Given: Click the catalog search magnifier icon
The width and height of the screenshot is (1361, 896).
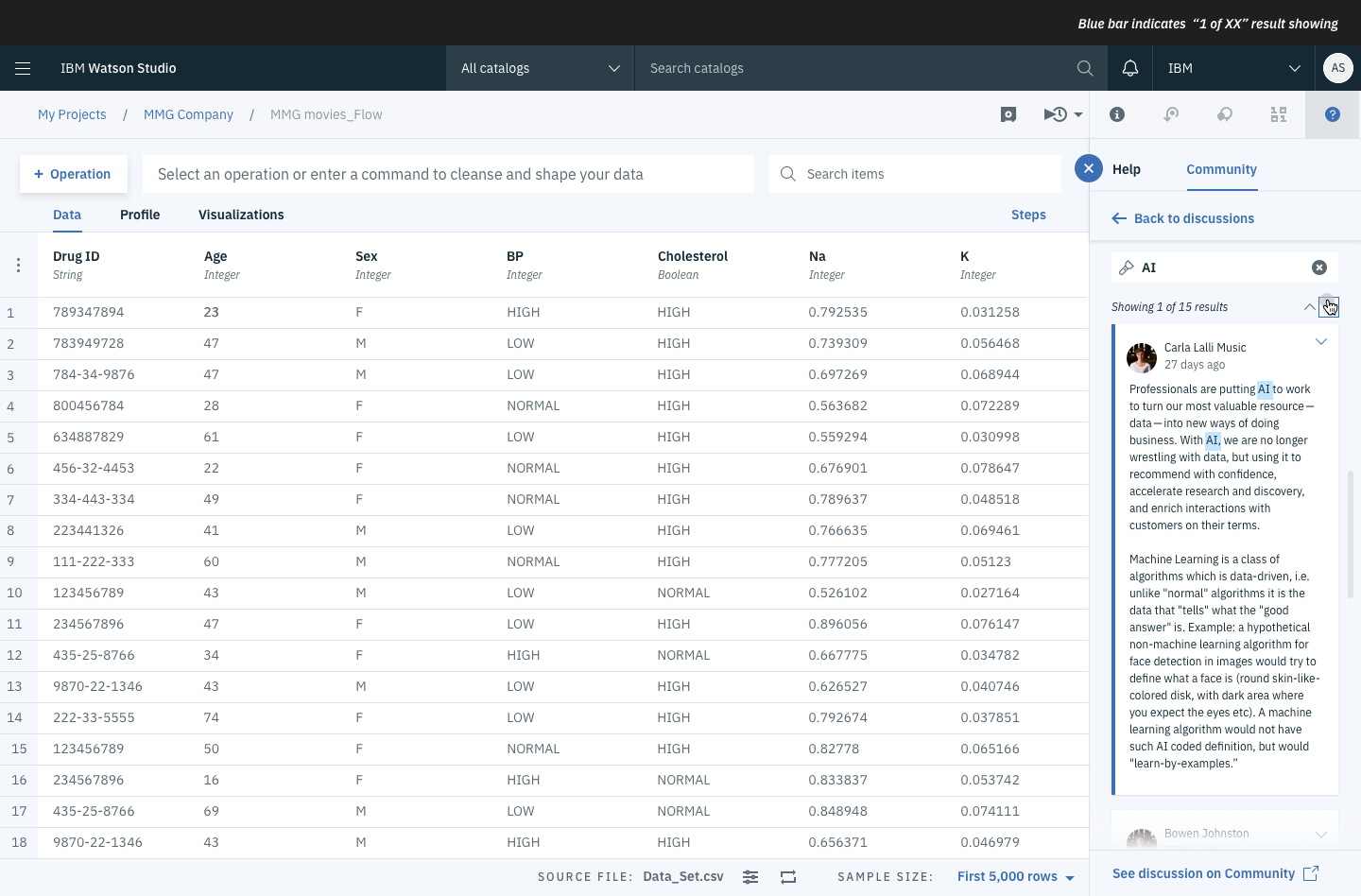Looking at the screenshot, I should coord(1084,68).
